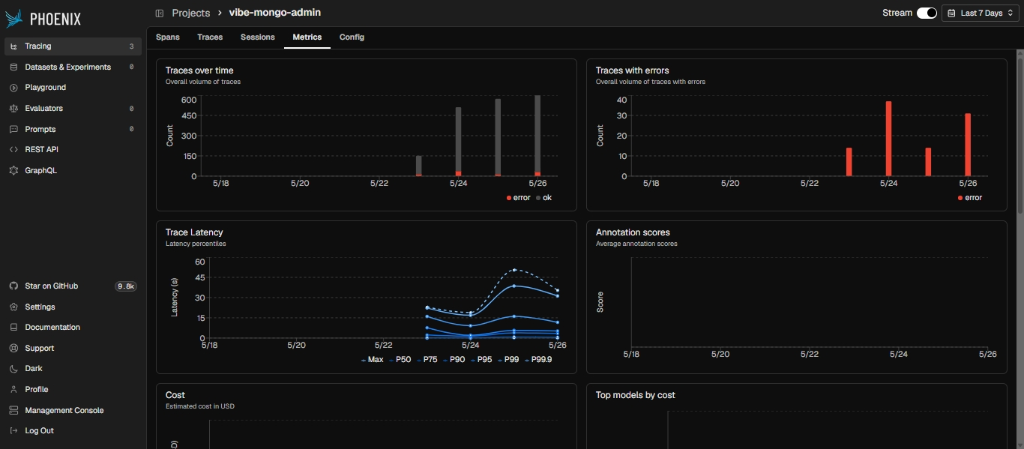Image resolution: width=1024 pixels, height=449 pixels.
Task: Click the Star on GitHub icon
Action: coord(14,286)
